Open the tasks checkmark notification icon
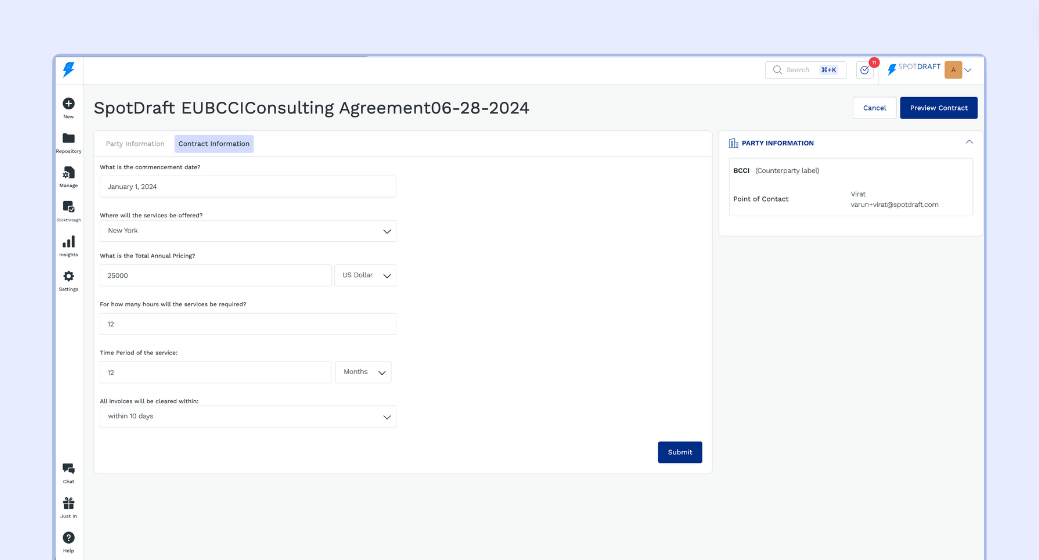The width and height of the screenshot is (1039, 560). click(864, 70)
